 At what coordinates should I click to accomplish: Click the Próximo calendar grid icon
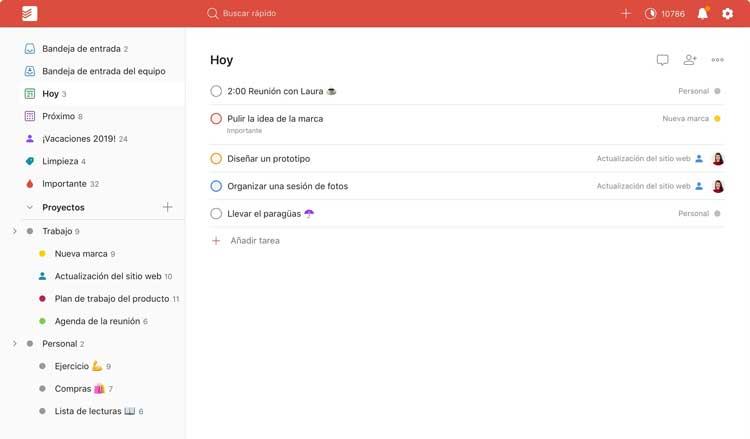30,116
